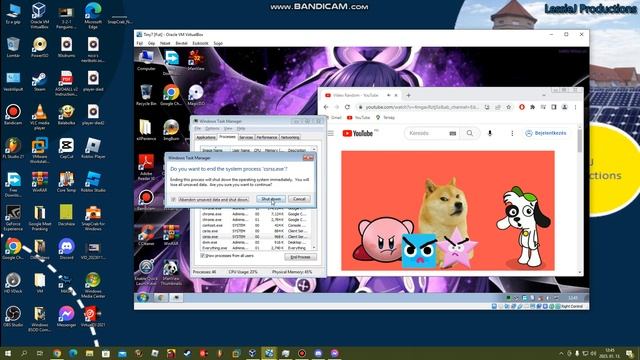Open VLC media player shortcut
The image size is (640, 360).
click(x=40, y=117)
